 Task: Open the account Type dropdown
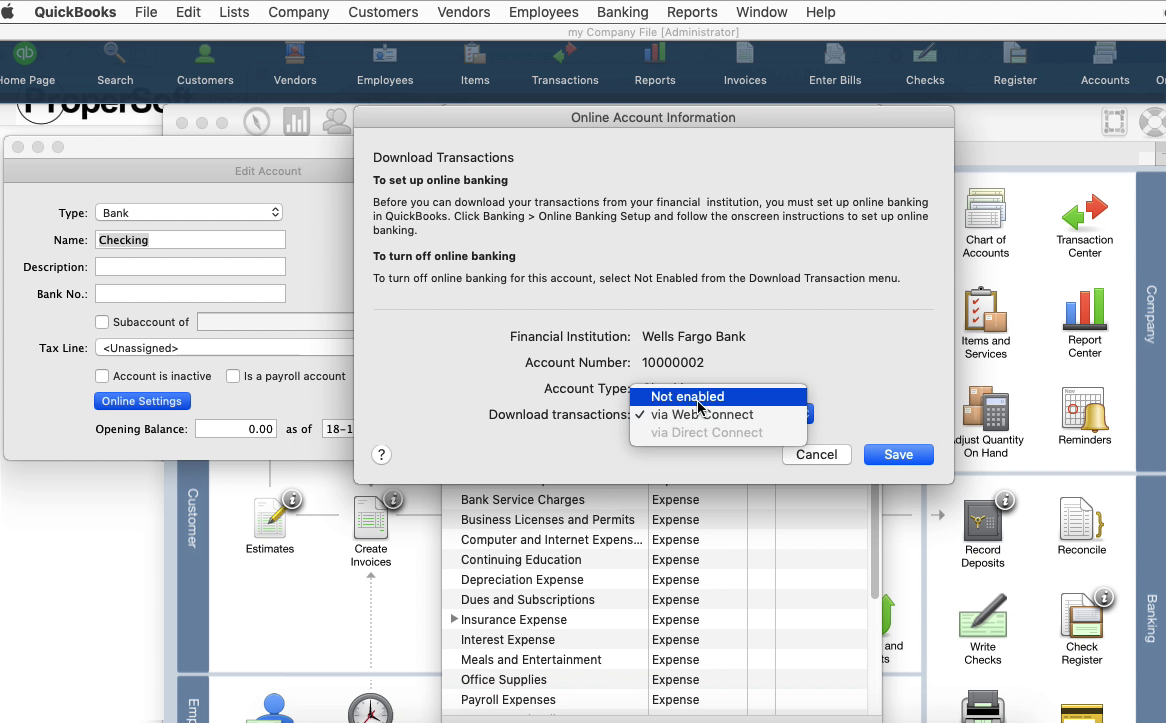coord(189,213)
